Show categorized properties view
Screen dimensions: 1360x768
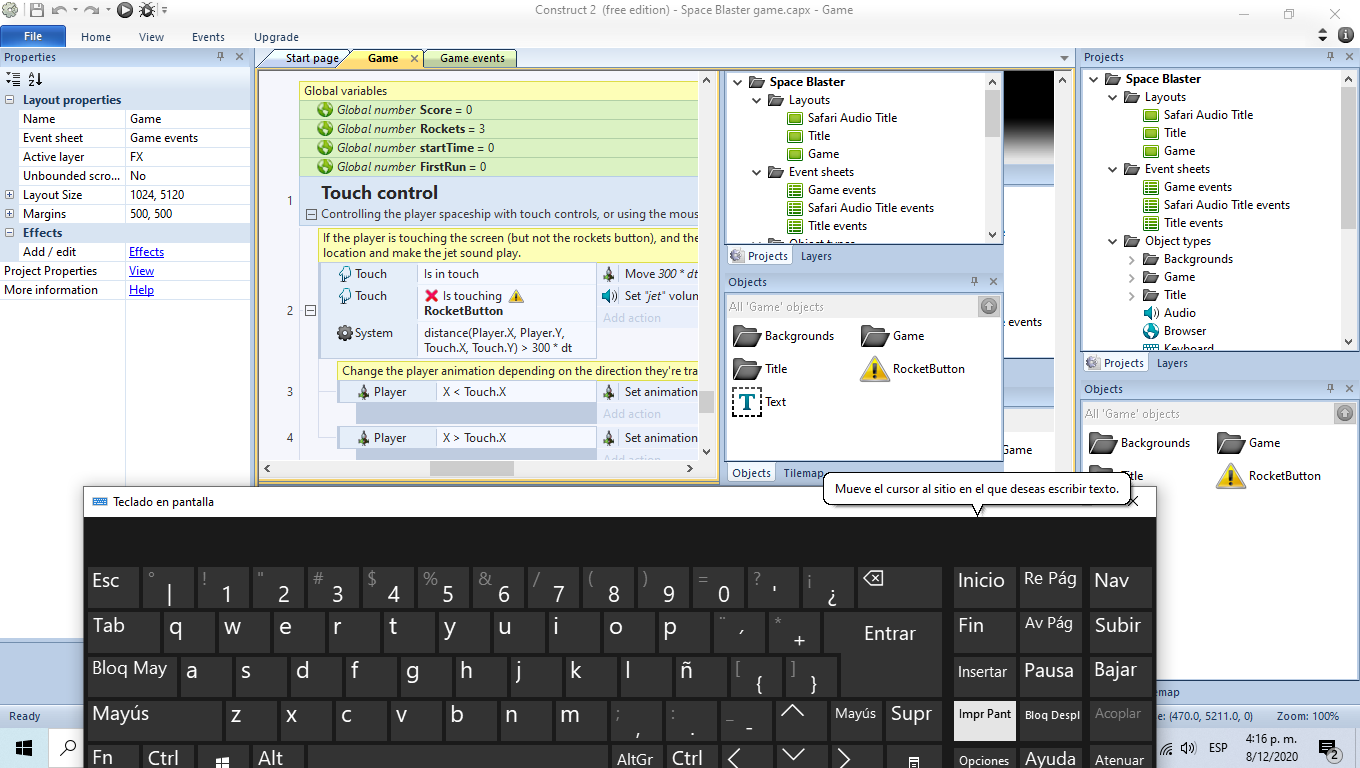13,79
